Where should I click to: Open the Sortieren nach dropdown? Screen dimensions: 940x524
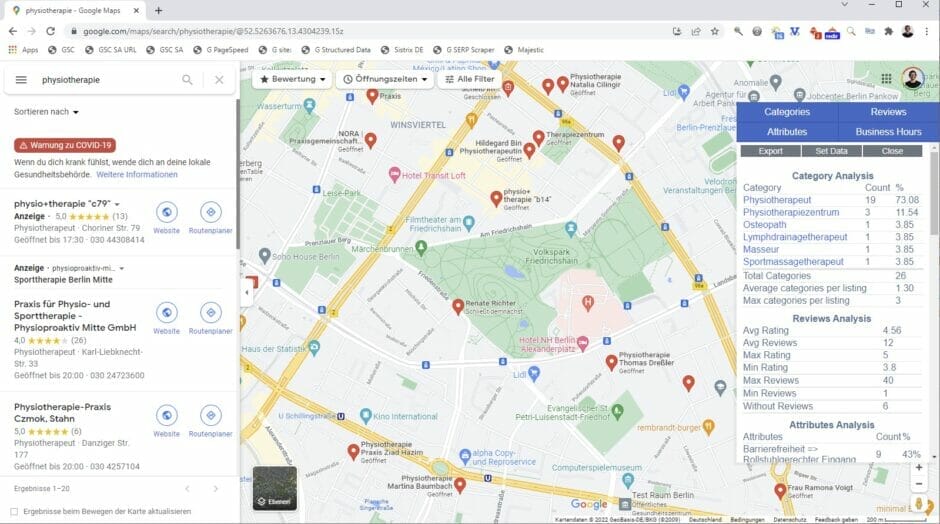(x=46, y=112)
